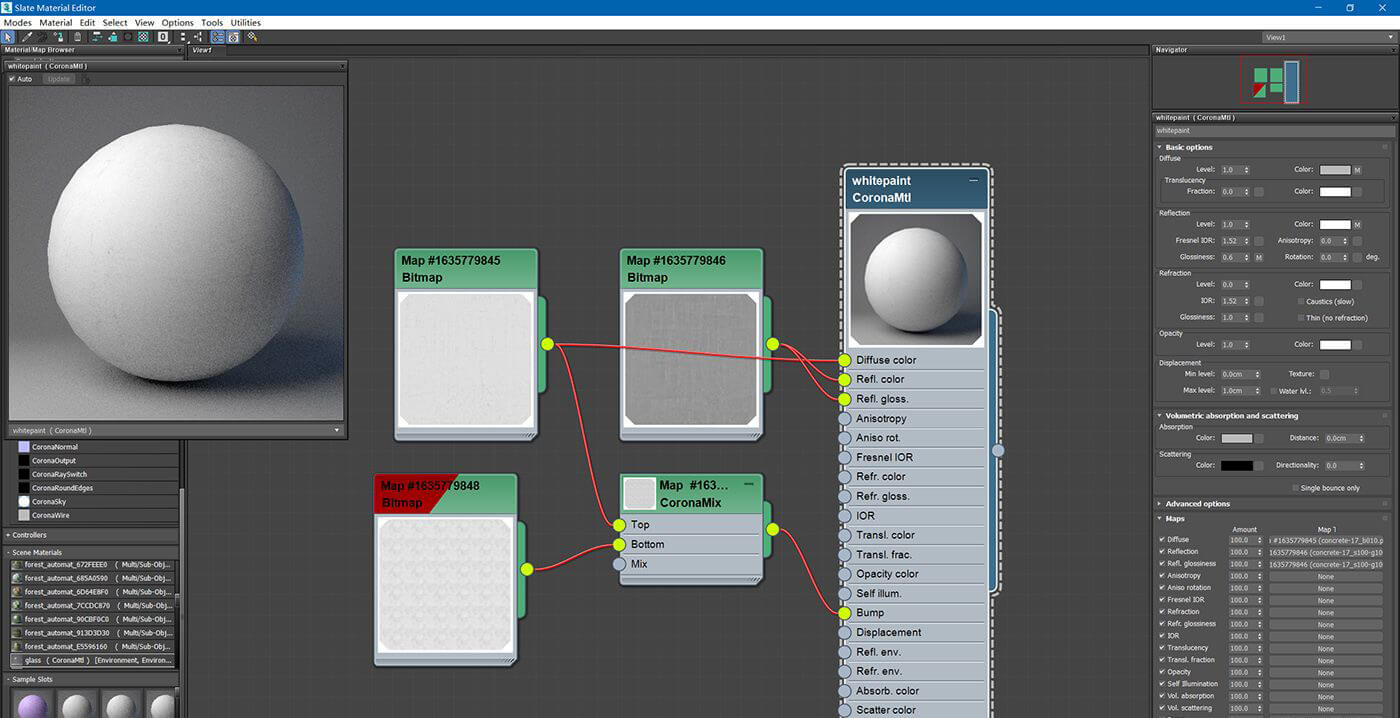
Task: Click Assign Material to Selection icon
Action: (x=59, y=37)
